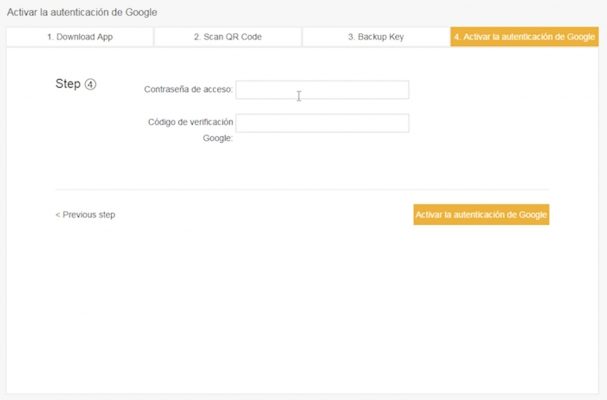Click the circled 4 step number icon
607x400 pixels.
pos(90,84)
